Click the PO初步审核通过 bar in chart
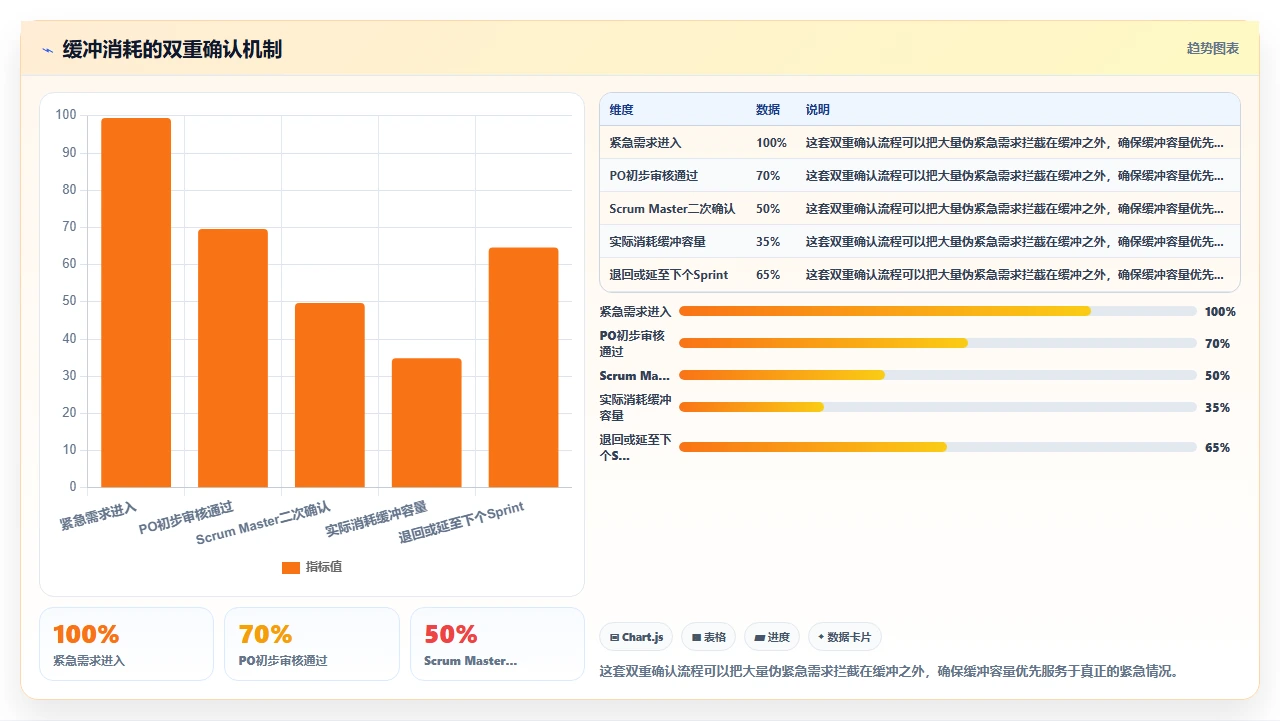The width and height of the screenshot is (1280, 721). [x=233, y=358]
